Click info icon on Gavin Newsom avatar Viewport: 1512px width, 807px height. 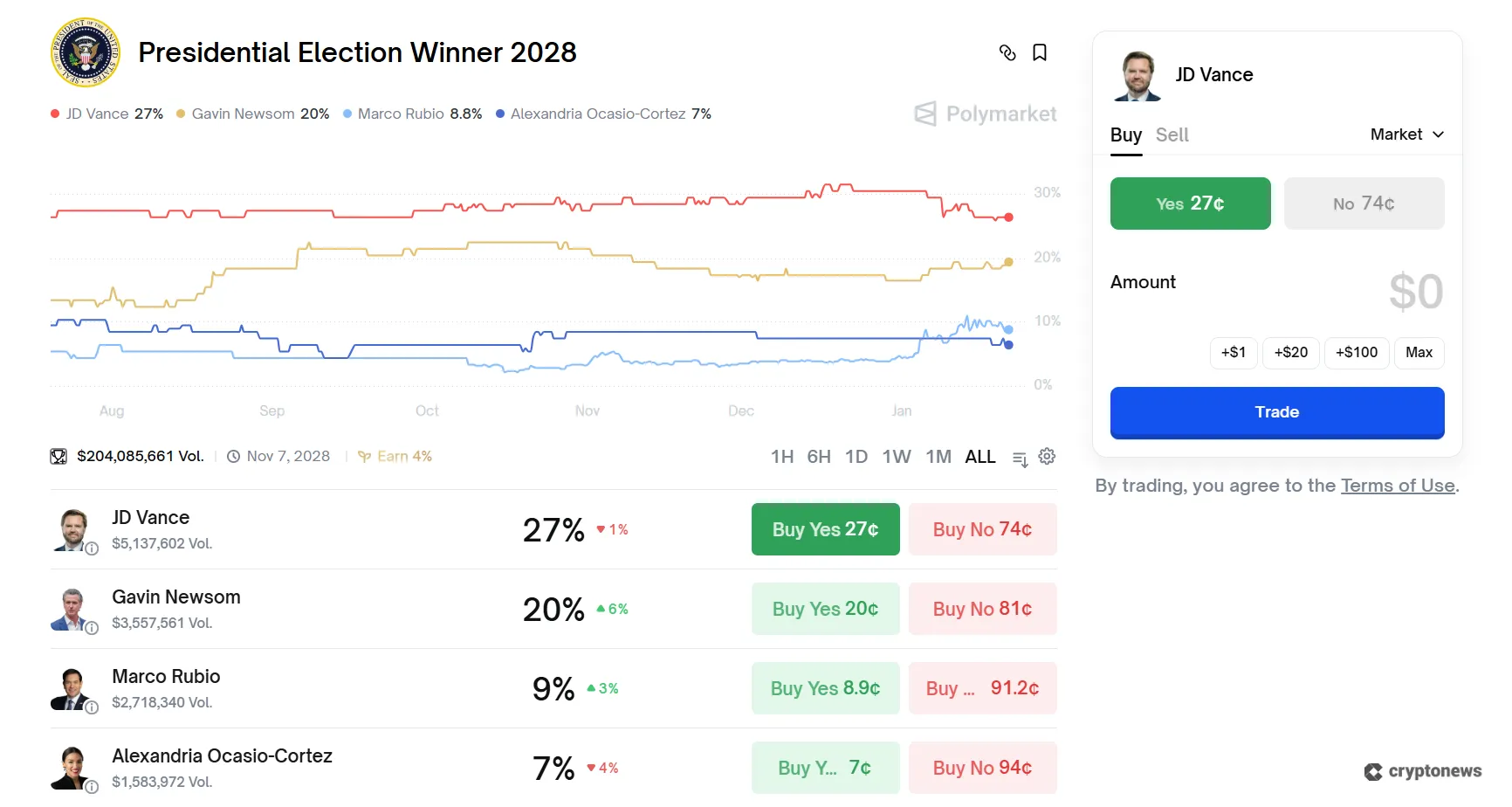click(92, 628)
